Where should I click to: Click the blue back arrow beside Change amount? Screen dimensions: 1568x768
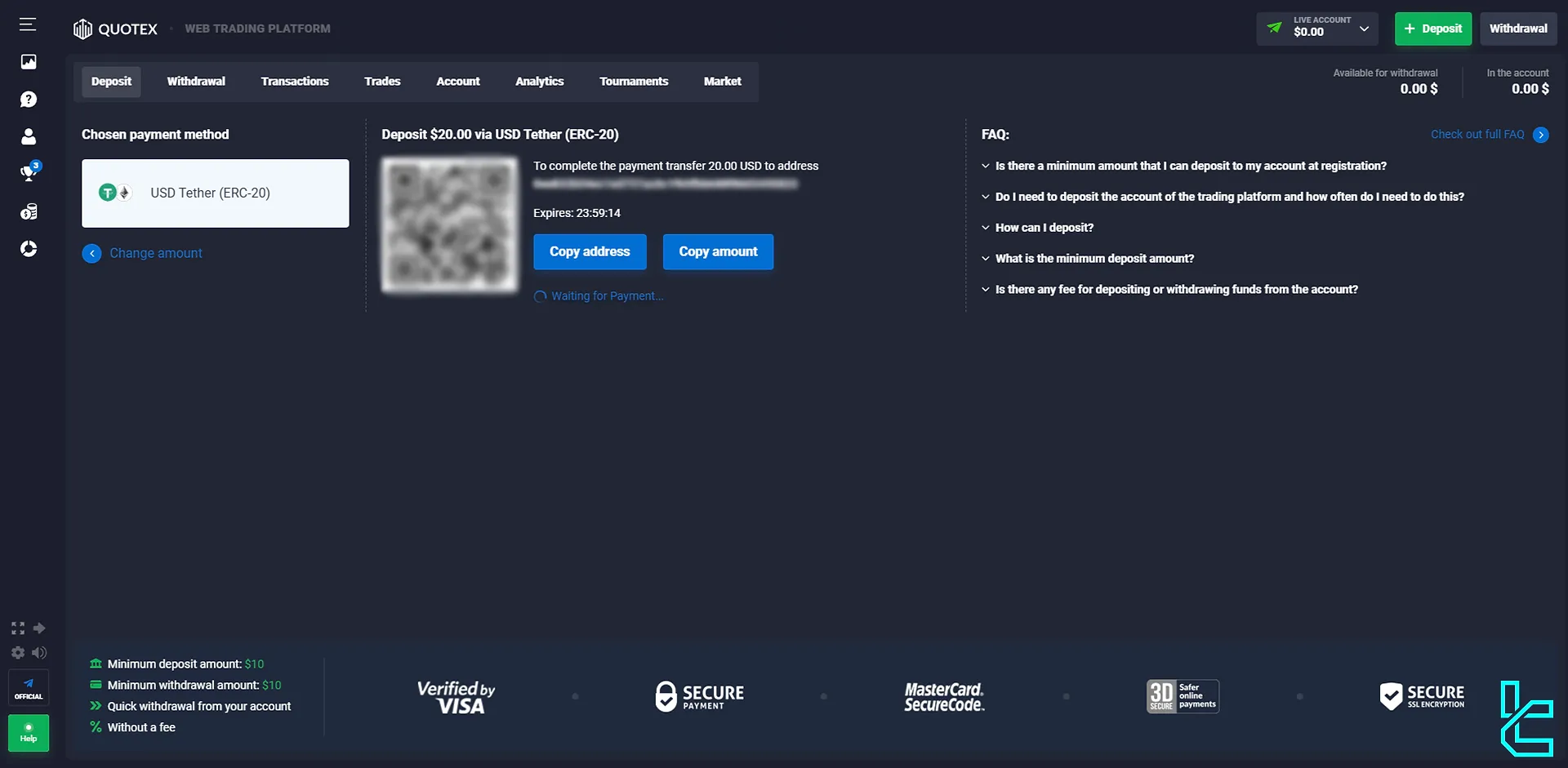(x=91, y=254)
